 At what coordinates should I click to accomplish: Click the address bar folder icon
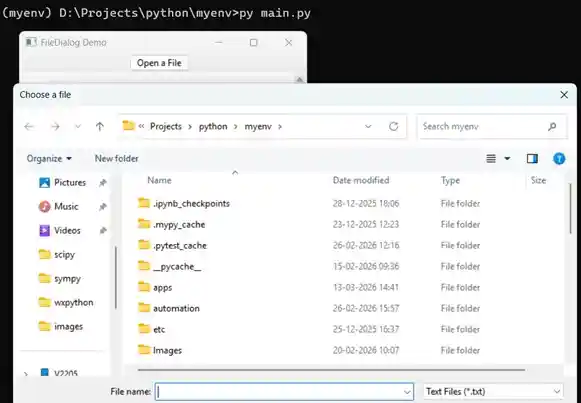128,126
